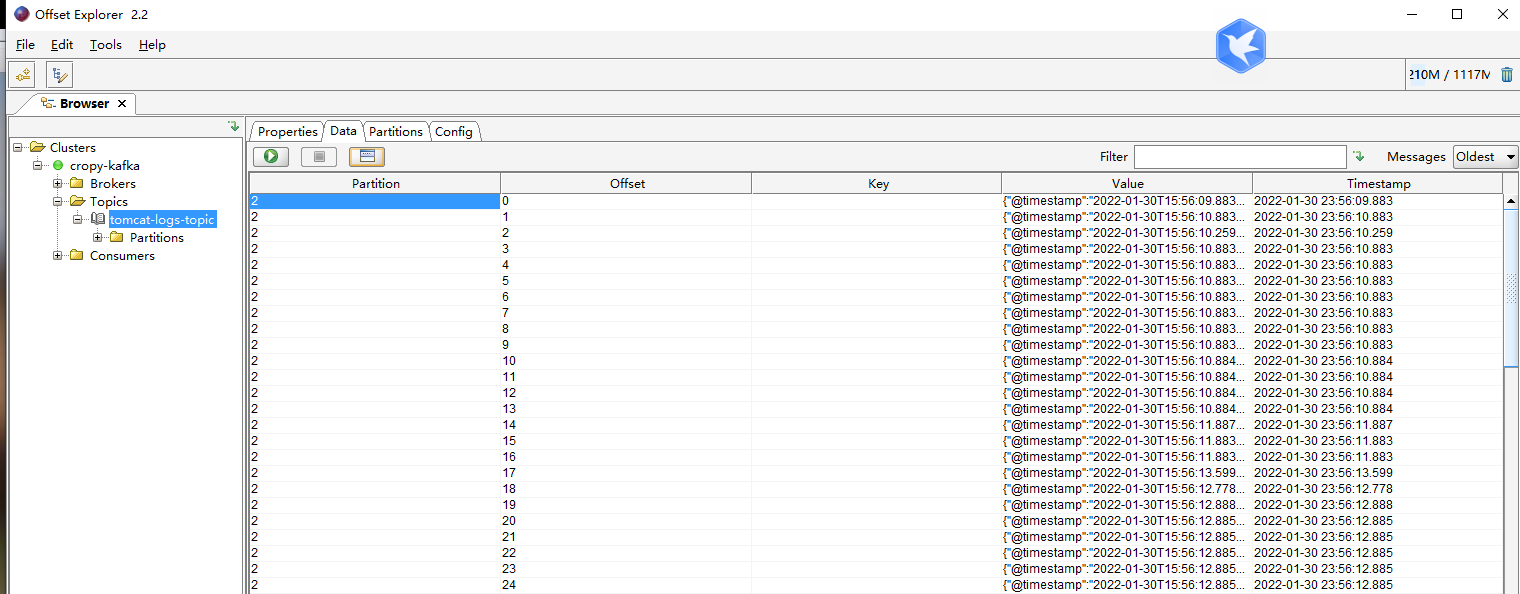The image size is (1520, 594).
Task: Click the Offset cell showing 15
Action: [627, 441]
